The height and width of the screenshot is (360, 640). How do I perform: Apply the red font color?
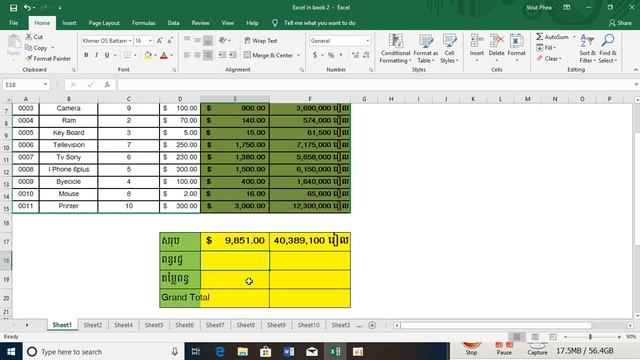coord(164,55)
